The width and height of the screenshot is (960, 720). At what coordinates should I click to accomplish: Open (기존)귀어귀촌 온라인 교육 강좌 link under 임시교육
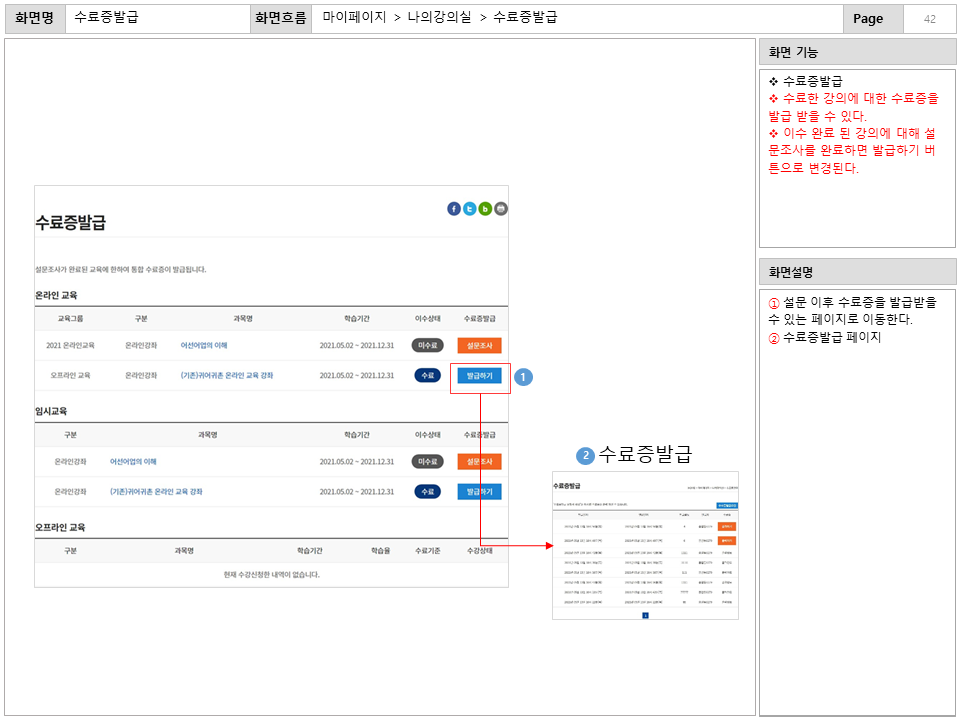pyautogui.click(x=156, y=492)
